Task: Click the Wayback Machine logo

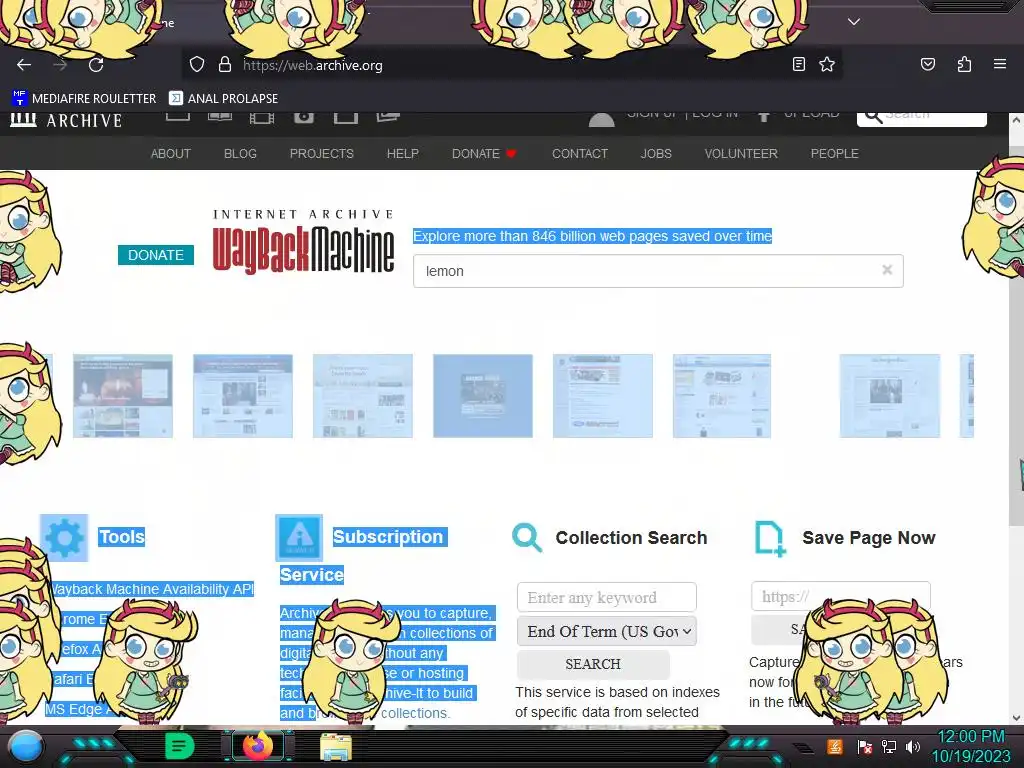Action: (303, 243)
